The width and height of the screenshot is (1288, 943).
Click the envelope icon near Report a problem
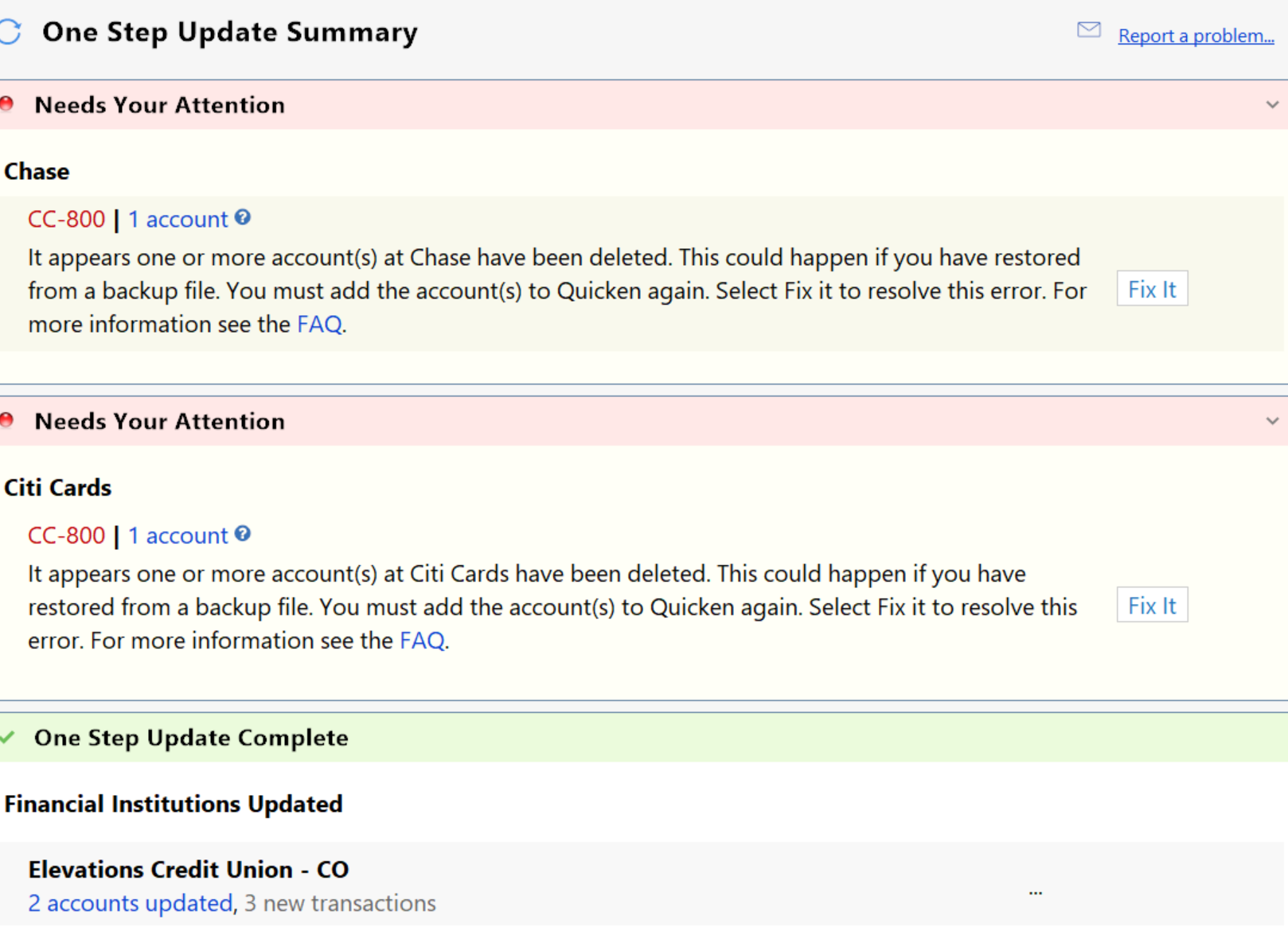1088,29
